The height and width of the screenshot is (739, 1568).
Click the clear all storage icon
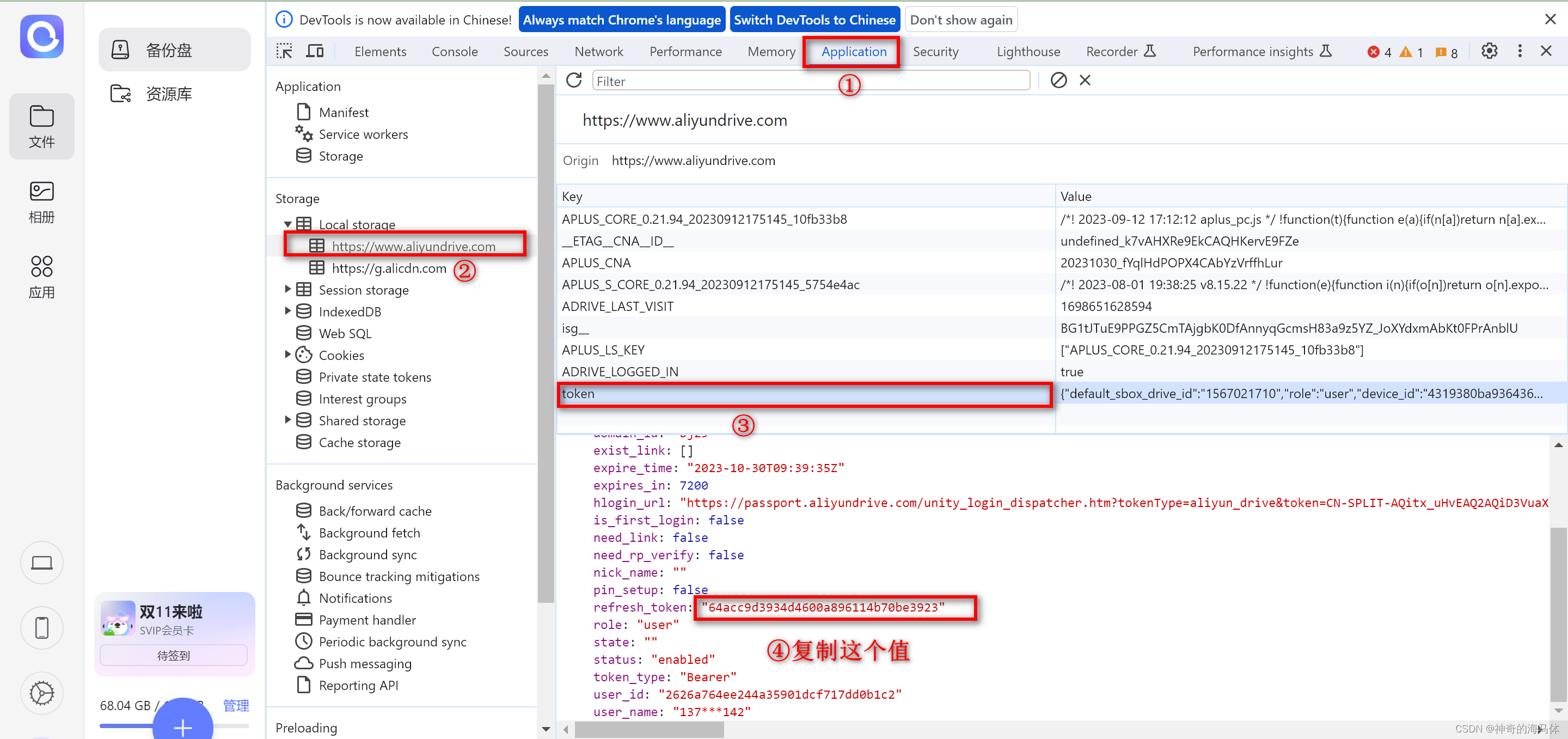tap(1058, 81)
